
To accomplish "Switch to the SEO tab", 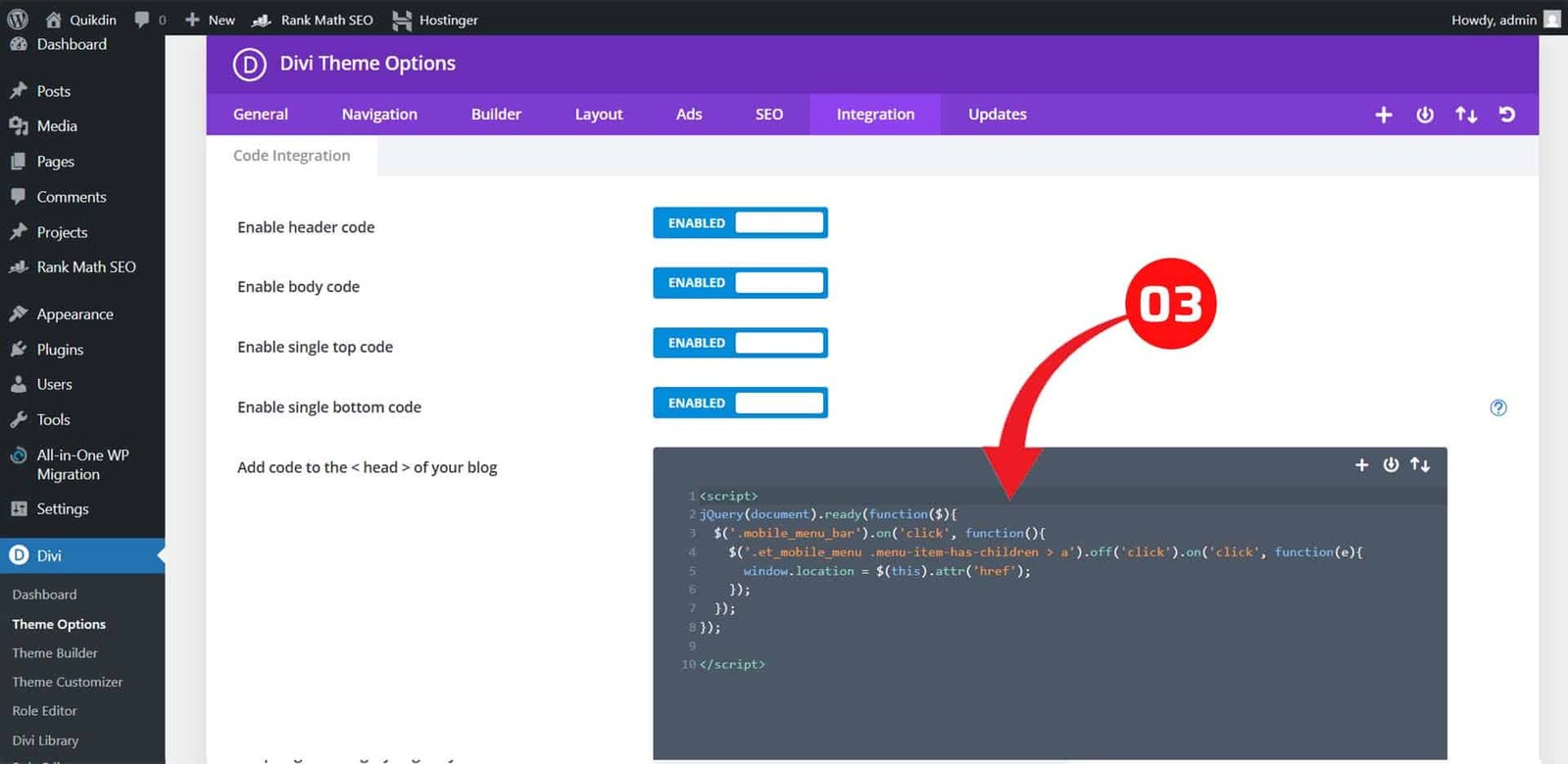I will 769,115.
